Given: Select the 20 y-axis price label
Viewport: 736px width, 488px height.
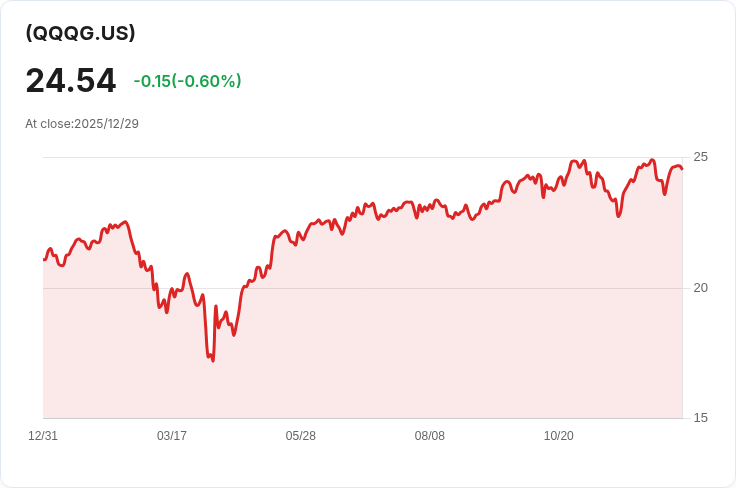Looking at the screenshot, I should [700, 288].
